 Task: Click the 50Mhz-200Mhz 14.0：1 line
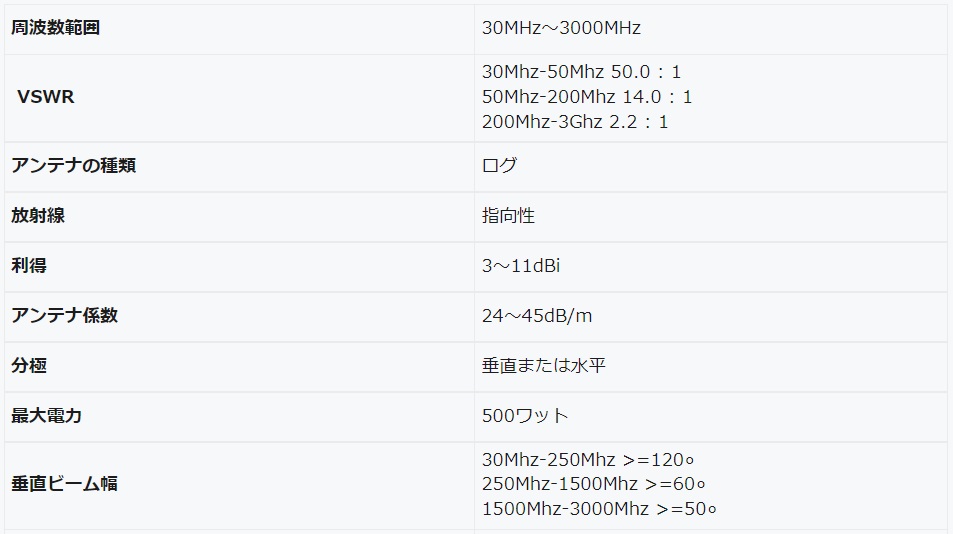[587, 97]
